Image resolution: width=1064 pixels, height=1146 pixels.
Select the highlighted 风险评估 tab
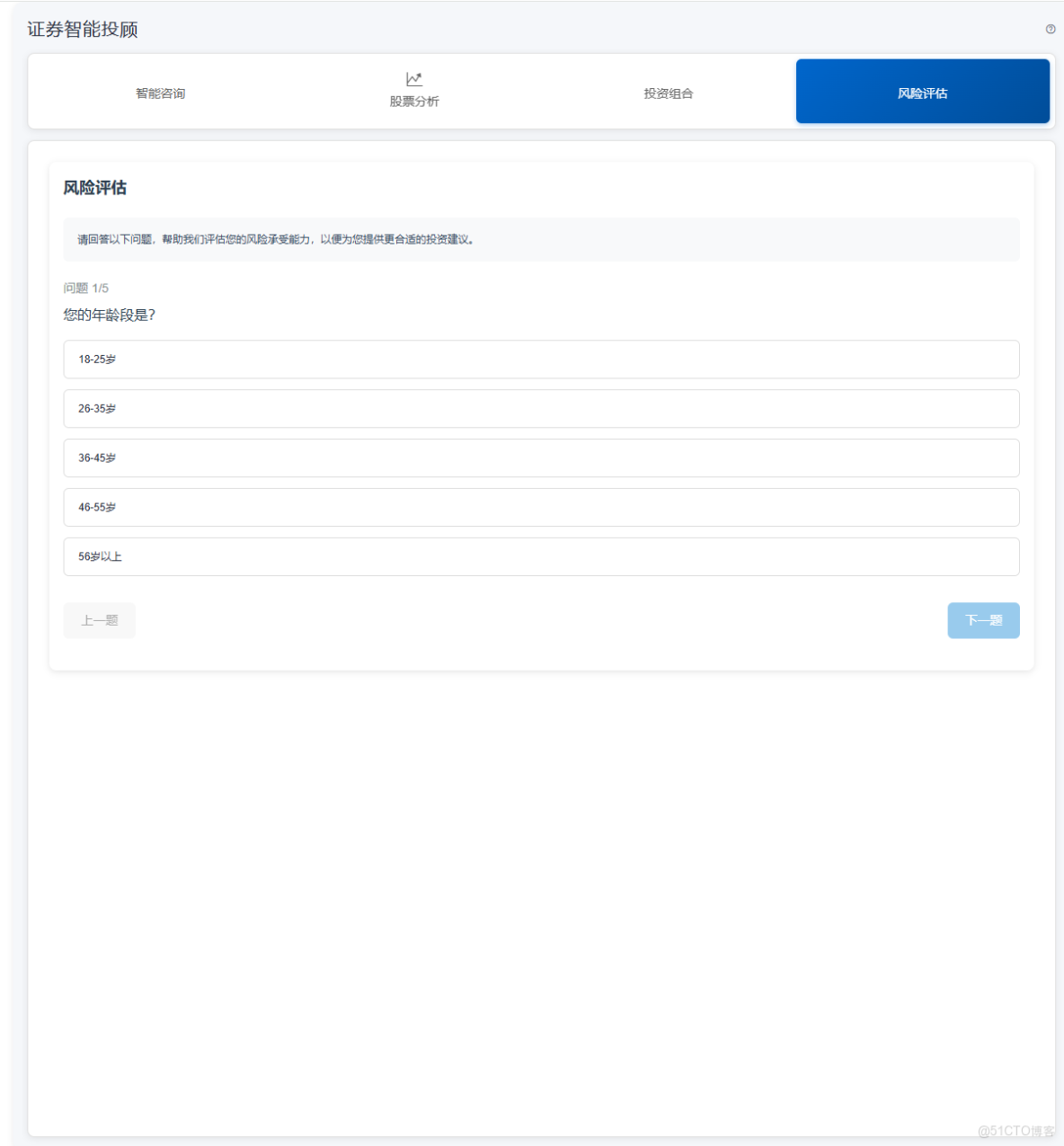pyautogui.click(x=922, y=91)
